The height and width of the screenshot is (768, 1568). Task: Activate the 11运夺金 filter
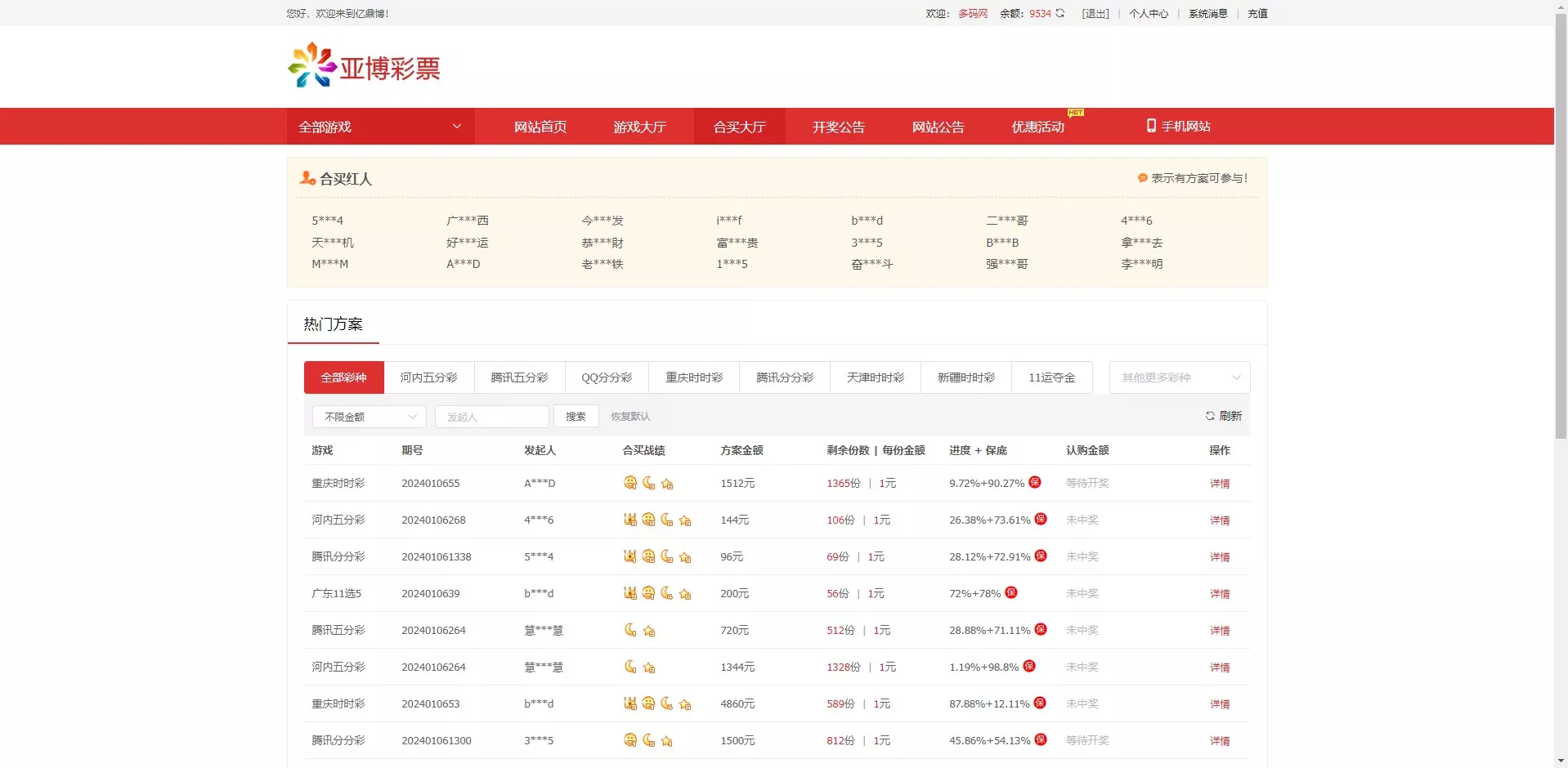[x=1052, y=377]
